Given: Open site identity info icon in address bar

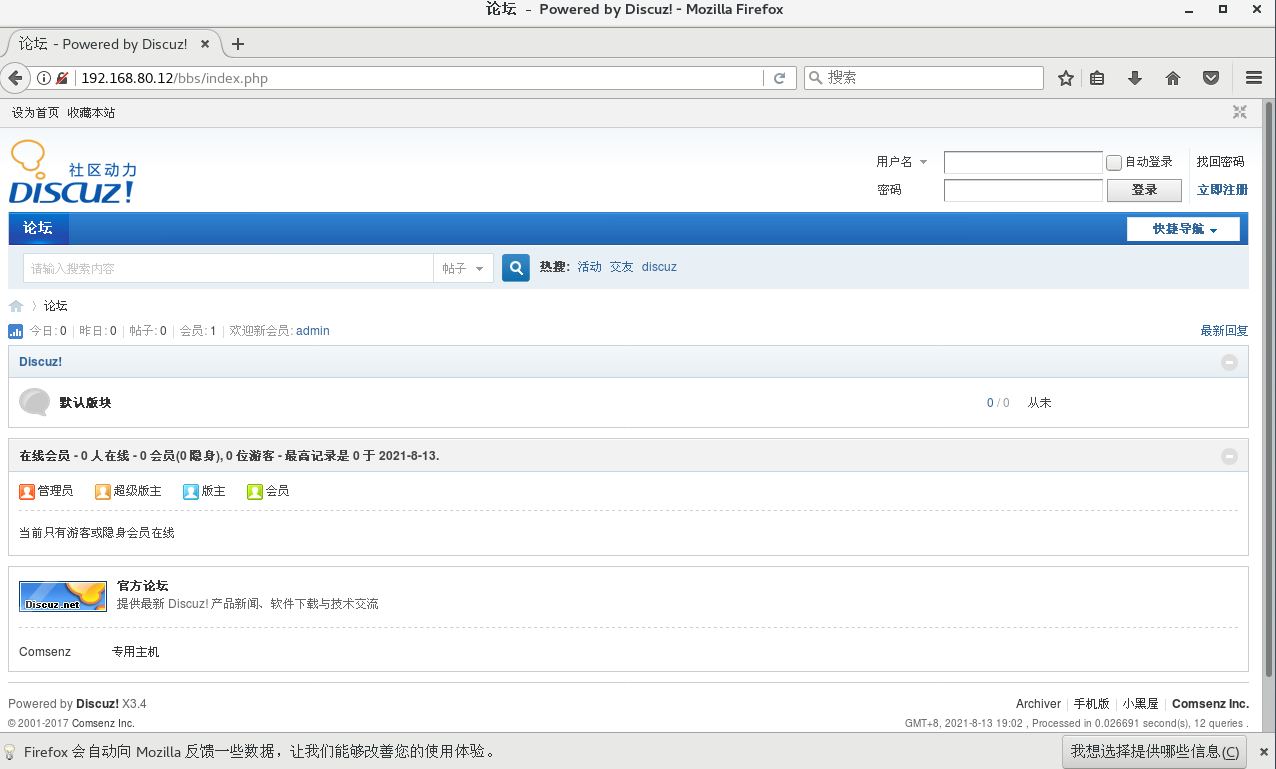Looking at the screenshot, I should click(44, 78).
